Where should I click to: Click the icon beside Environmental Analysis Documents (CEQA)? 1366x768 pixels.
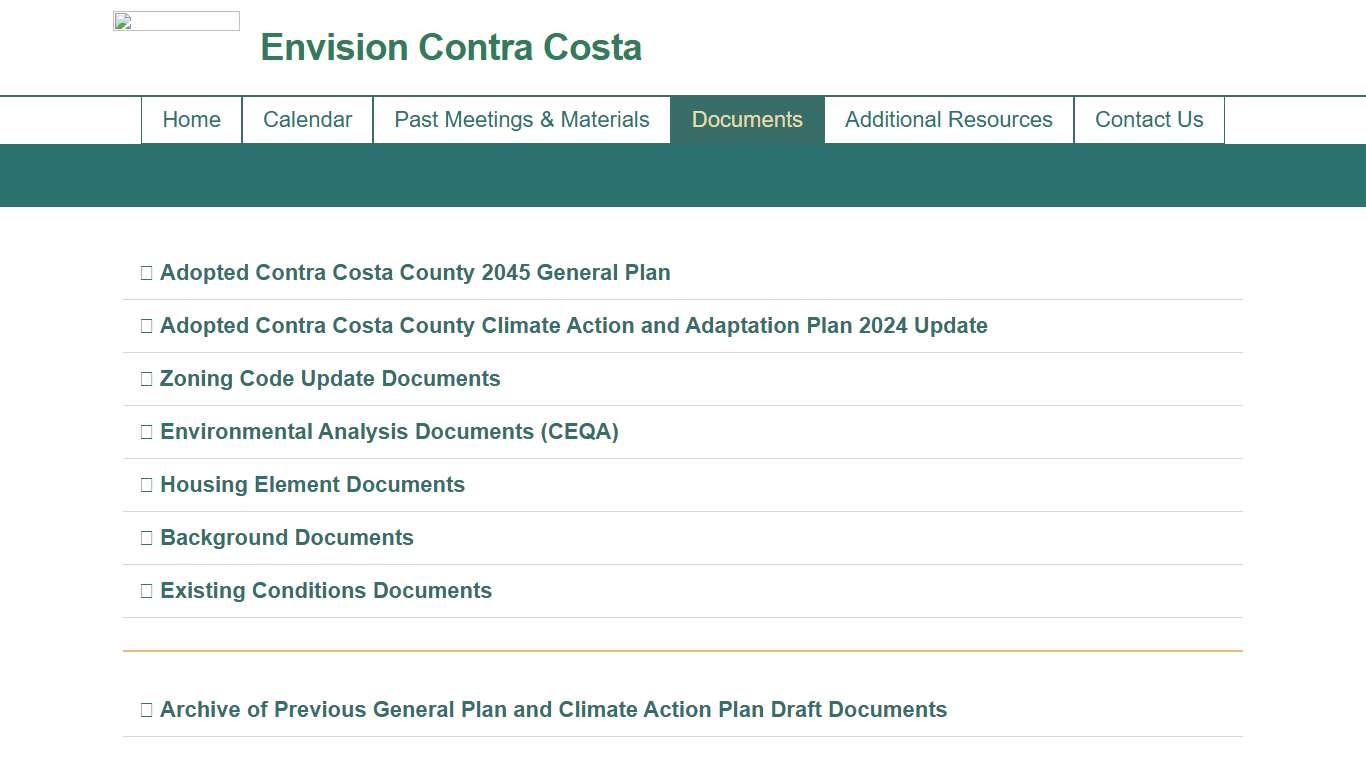146,431
